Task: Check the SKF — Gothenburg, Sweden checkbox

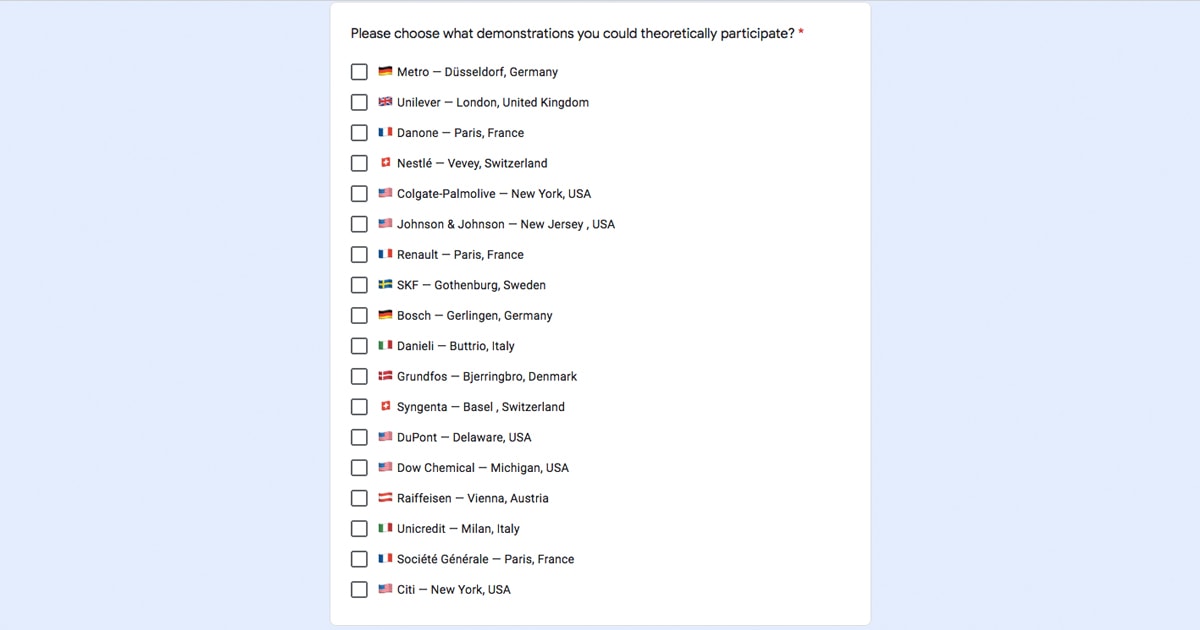Action: 359,285
